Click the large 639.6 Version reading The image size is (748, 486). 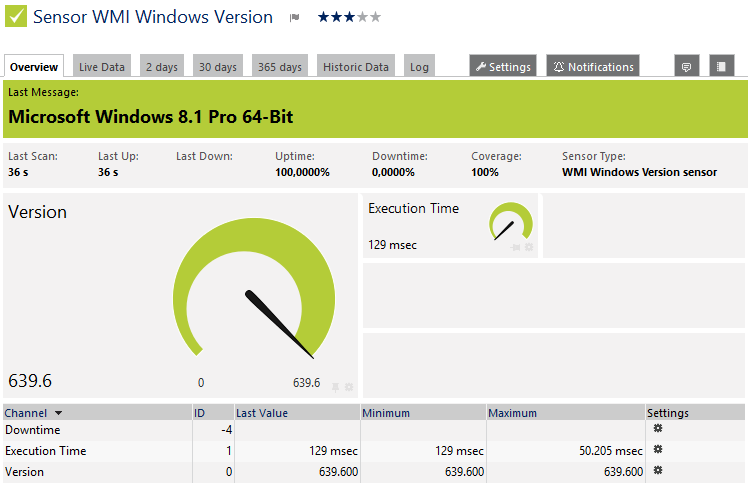30,381
